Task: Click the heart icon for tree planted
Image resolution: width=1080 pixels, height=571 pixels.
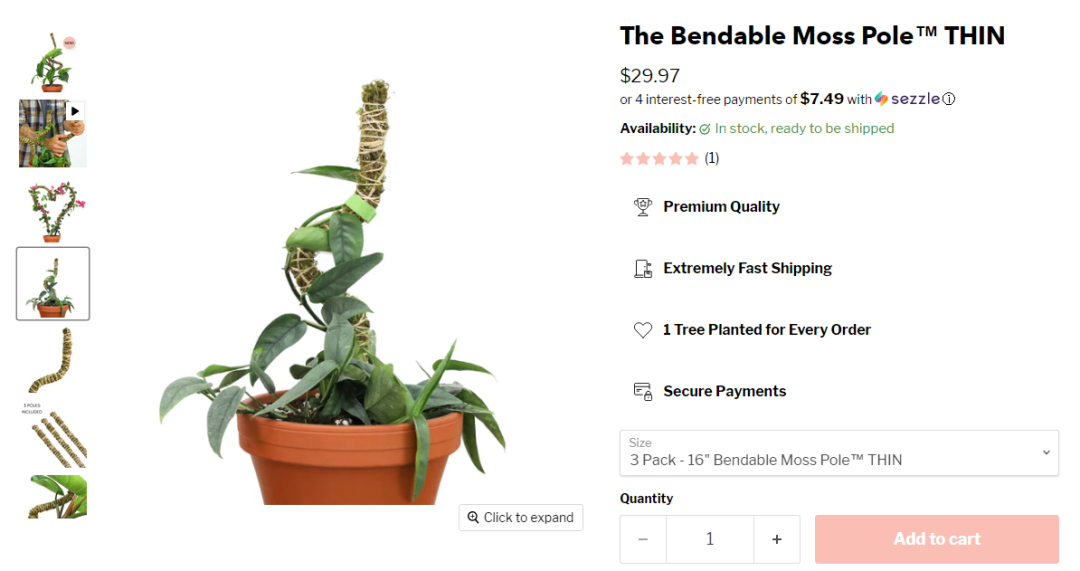Action: pos(643,330)
